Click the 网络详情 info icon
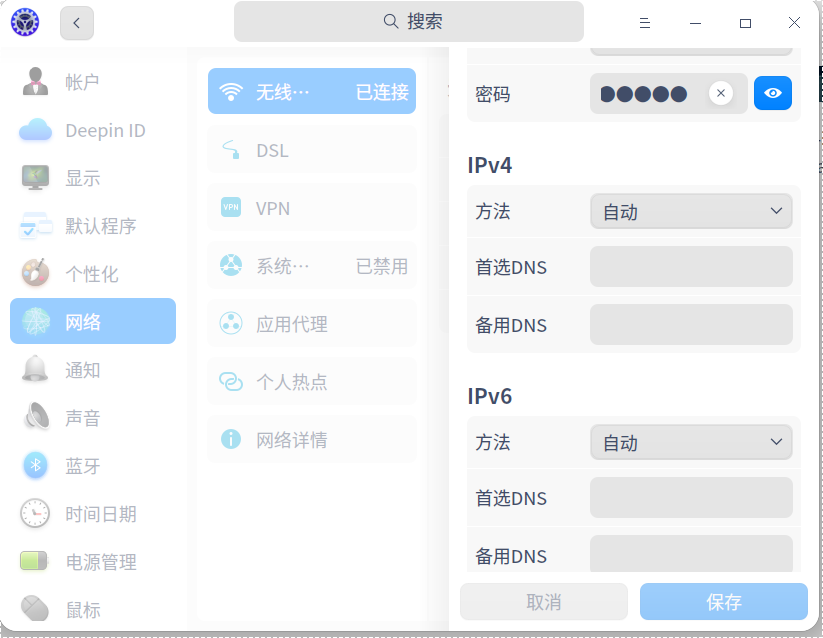 (231, 439)
